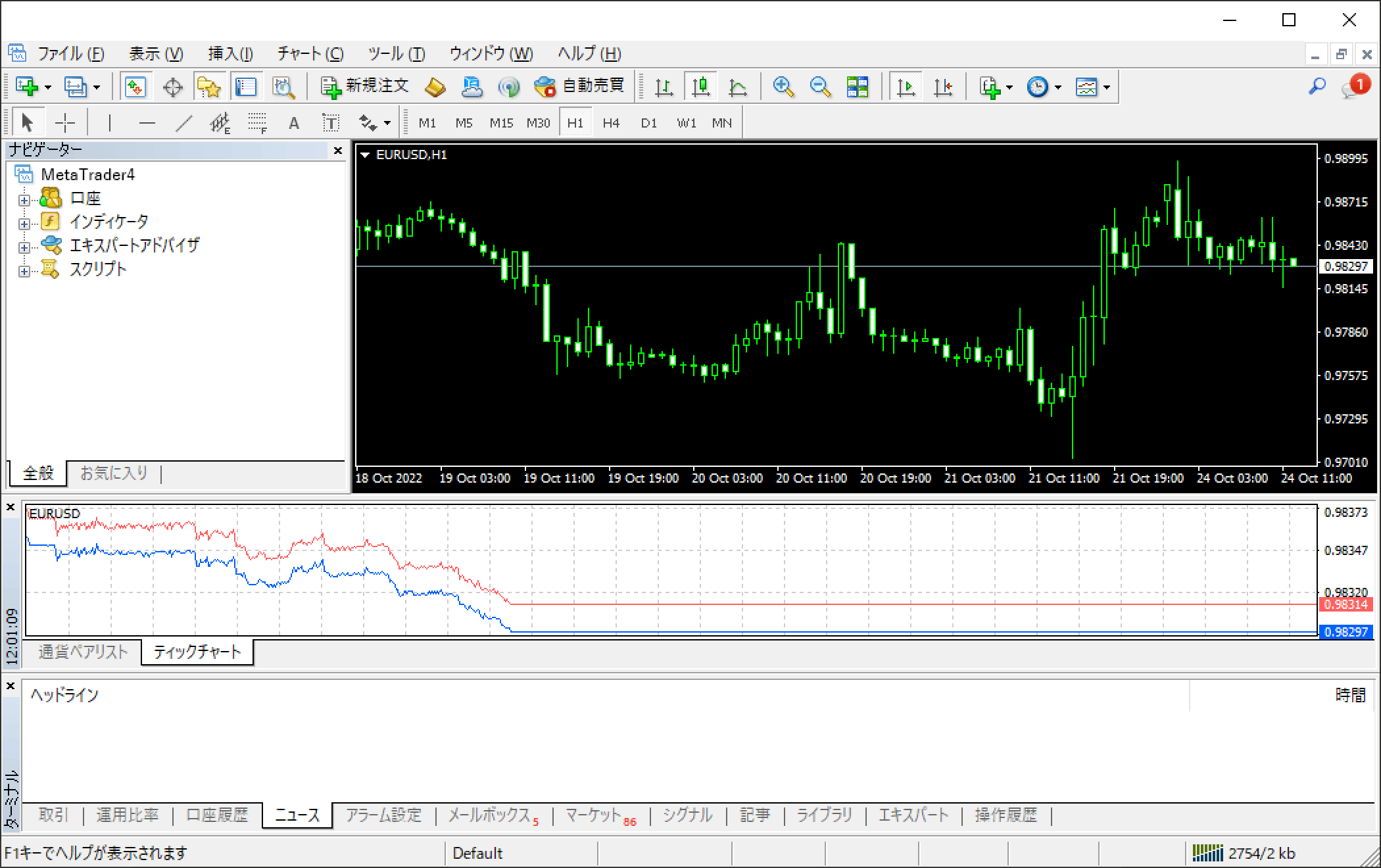Image resolution: width=1381 pixels, height=868 pixels.
Task: Open the エキスパート terminal tab
Action: tap(913, 815)
